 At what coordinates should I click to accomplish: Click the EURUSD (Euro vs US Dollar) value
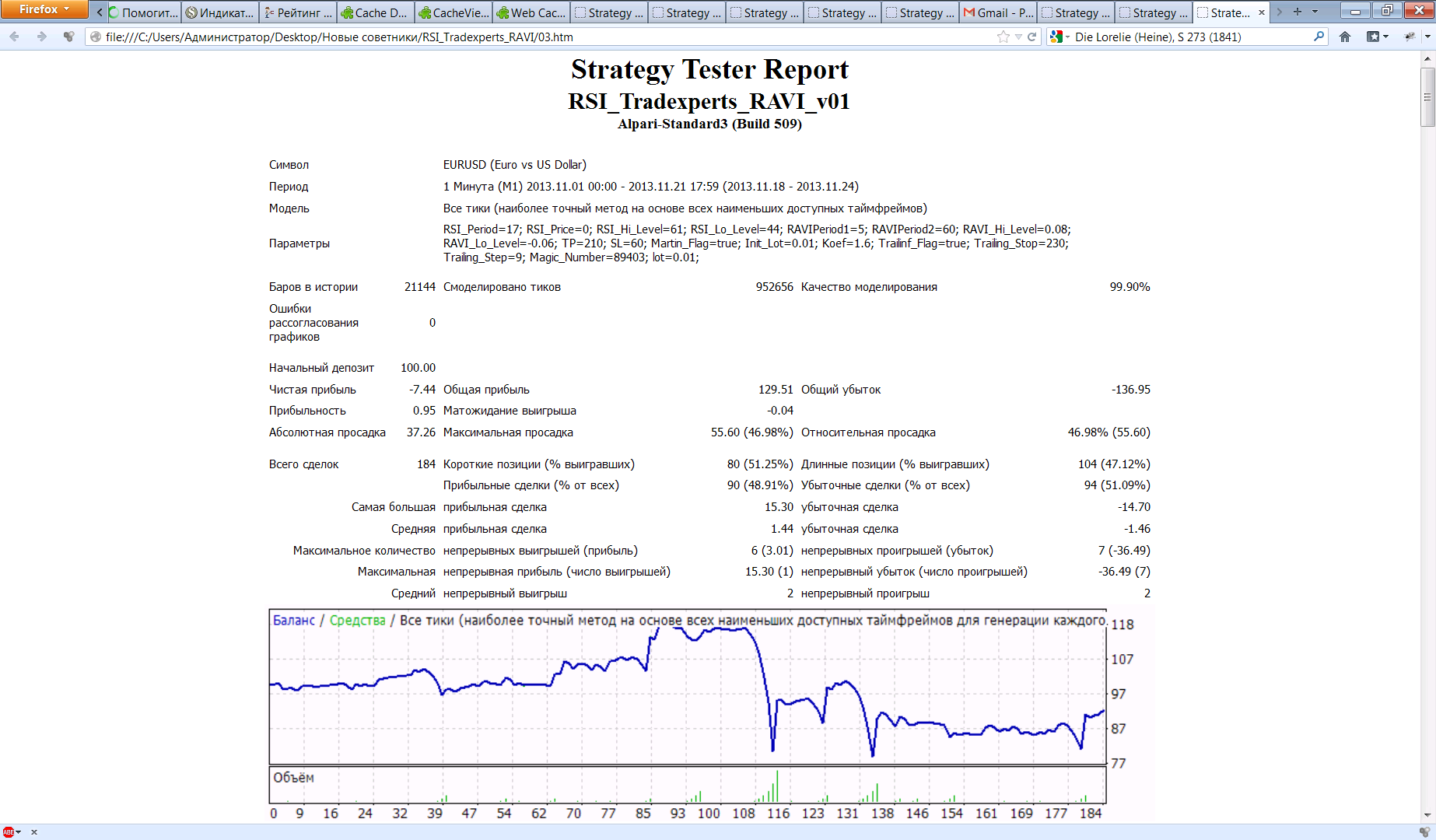515,165
